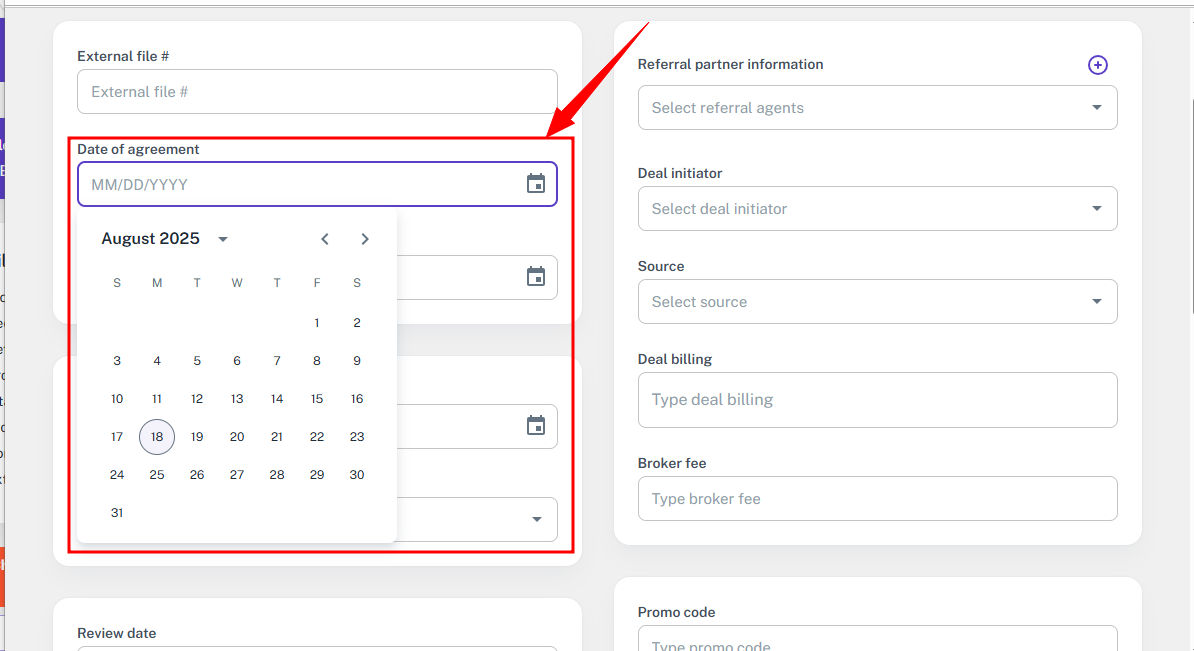Click the External file # input field
Image resolution: width=1194 pixels, height=651 pixels.
pos(317,92)
